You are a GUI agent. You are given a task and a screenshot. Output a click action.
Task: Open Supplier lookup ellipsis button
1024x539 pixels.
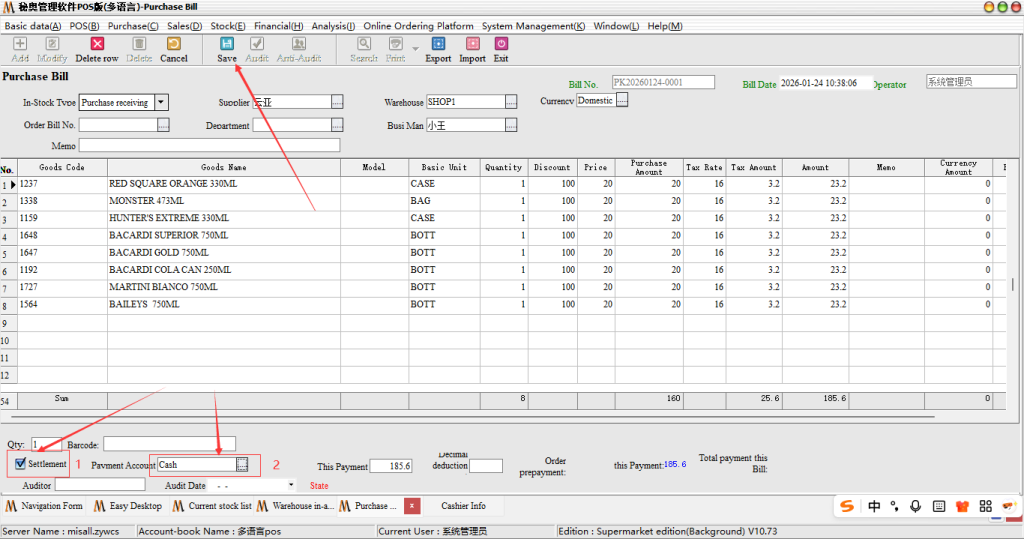pyautogui.click(x=337, y=102)
